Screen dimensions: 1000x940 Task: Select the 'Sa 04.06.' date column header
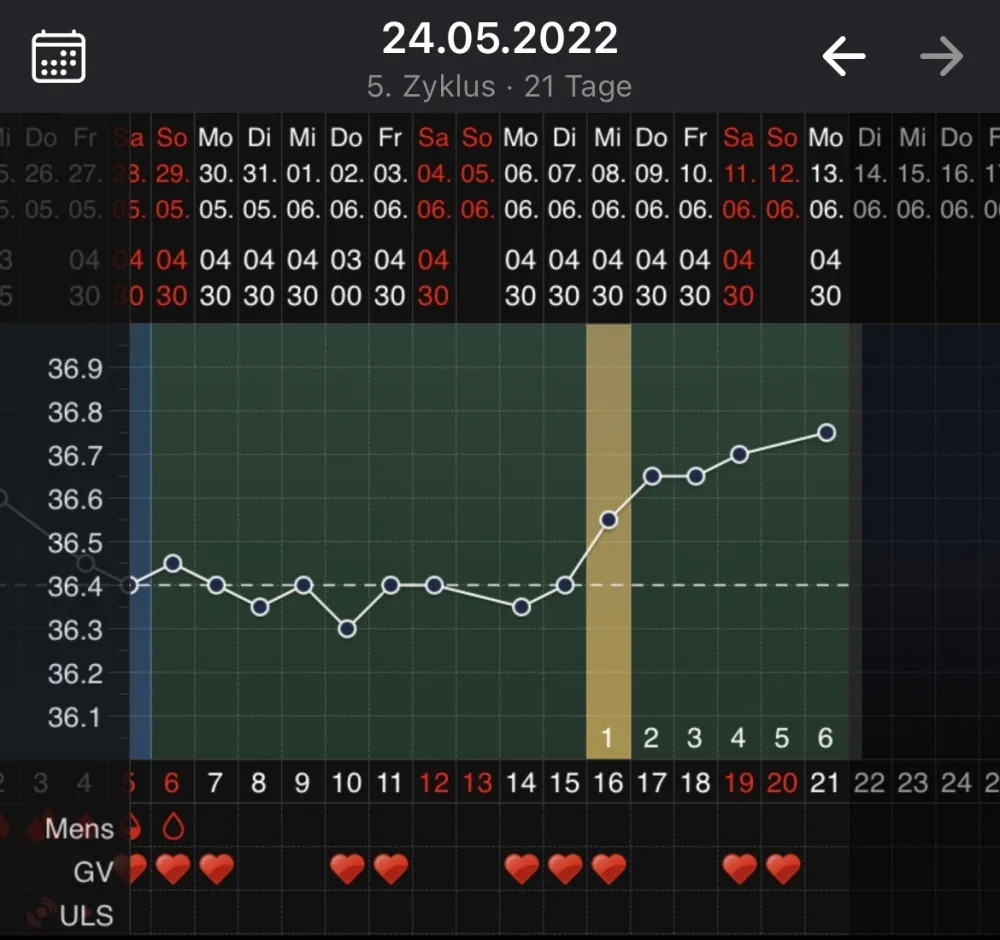434,173
